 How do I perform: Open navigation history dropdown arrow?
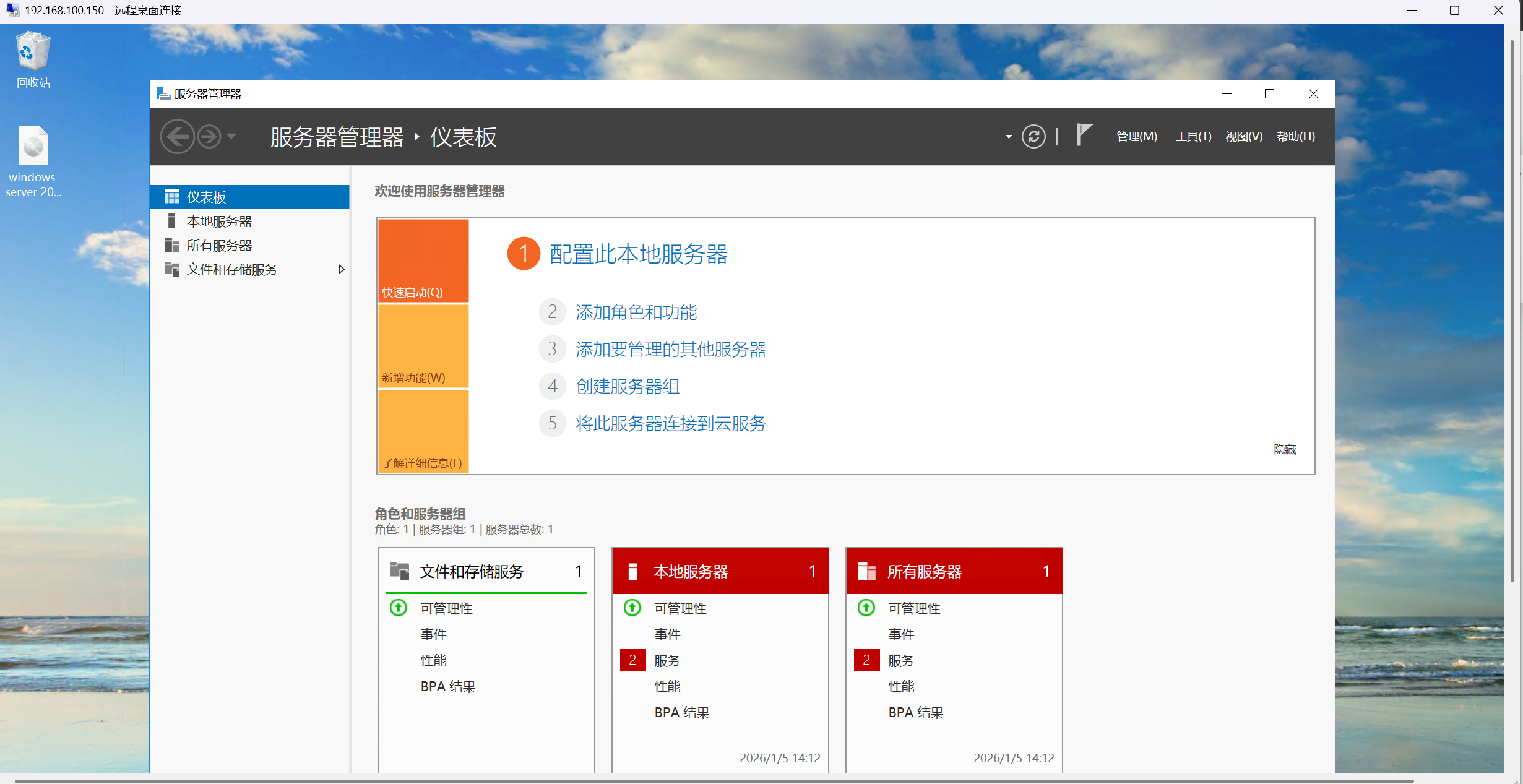coord(231,136)
